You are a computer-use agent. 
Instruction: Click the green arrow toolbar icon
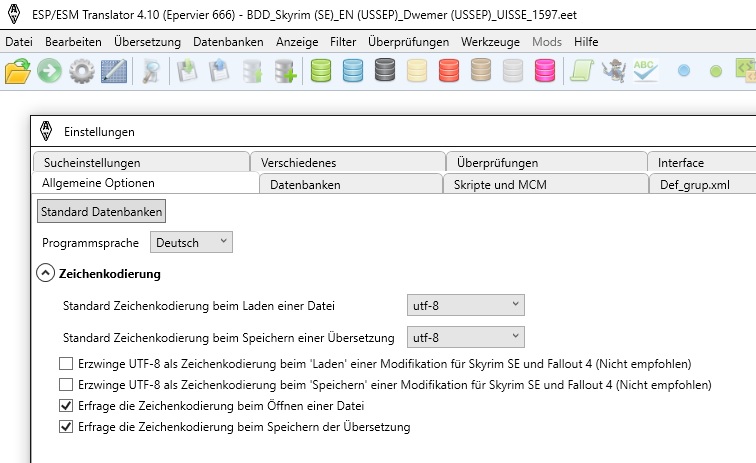50,72
